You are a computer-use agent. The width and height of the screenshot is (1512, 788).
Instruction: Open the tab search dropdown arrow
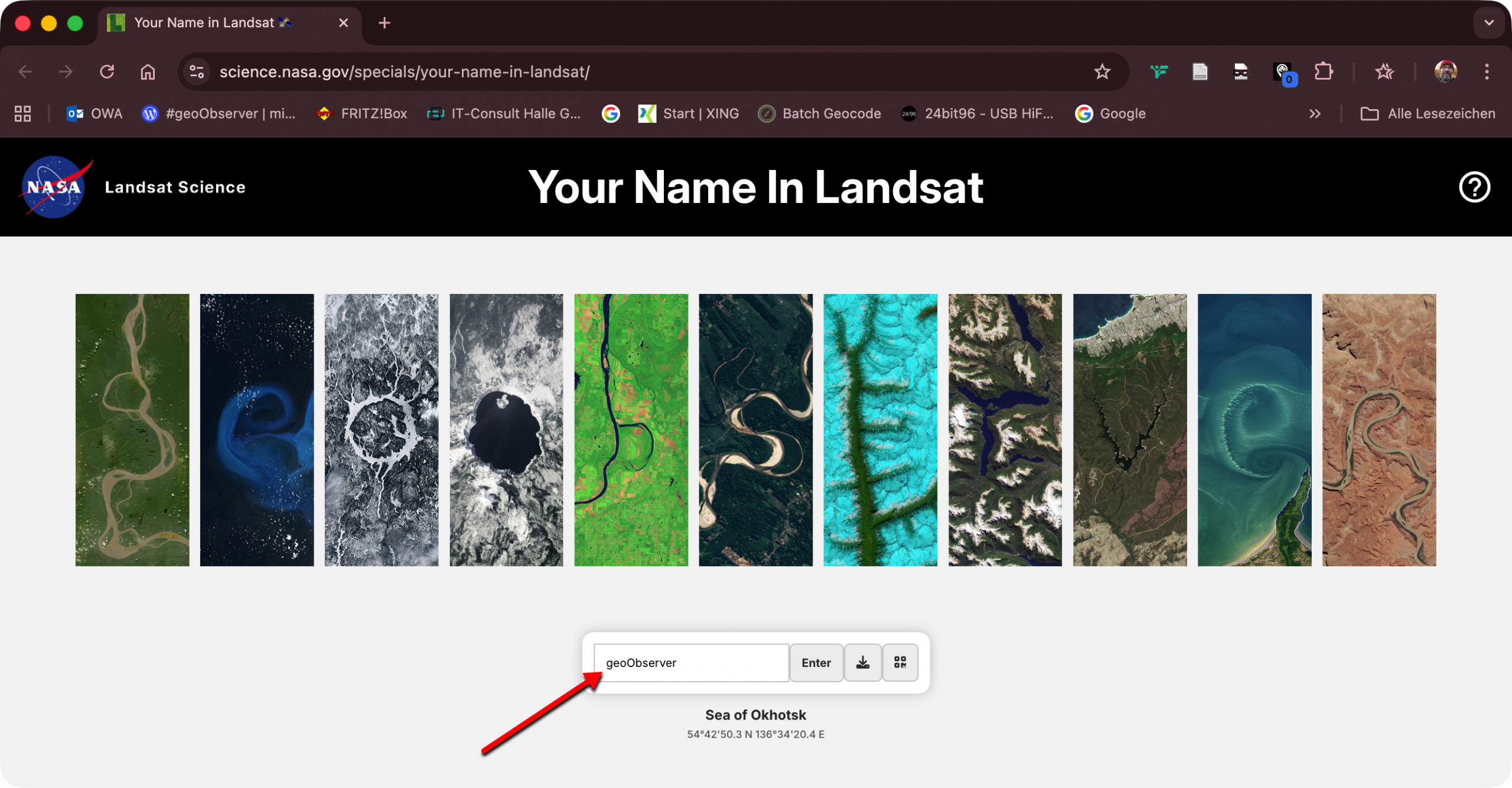pos(1488,23)
